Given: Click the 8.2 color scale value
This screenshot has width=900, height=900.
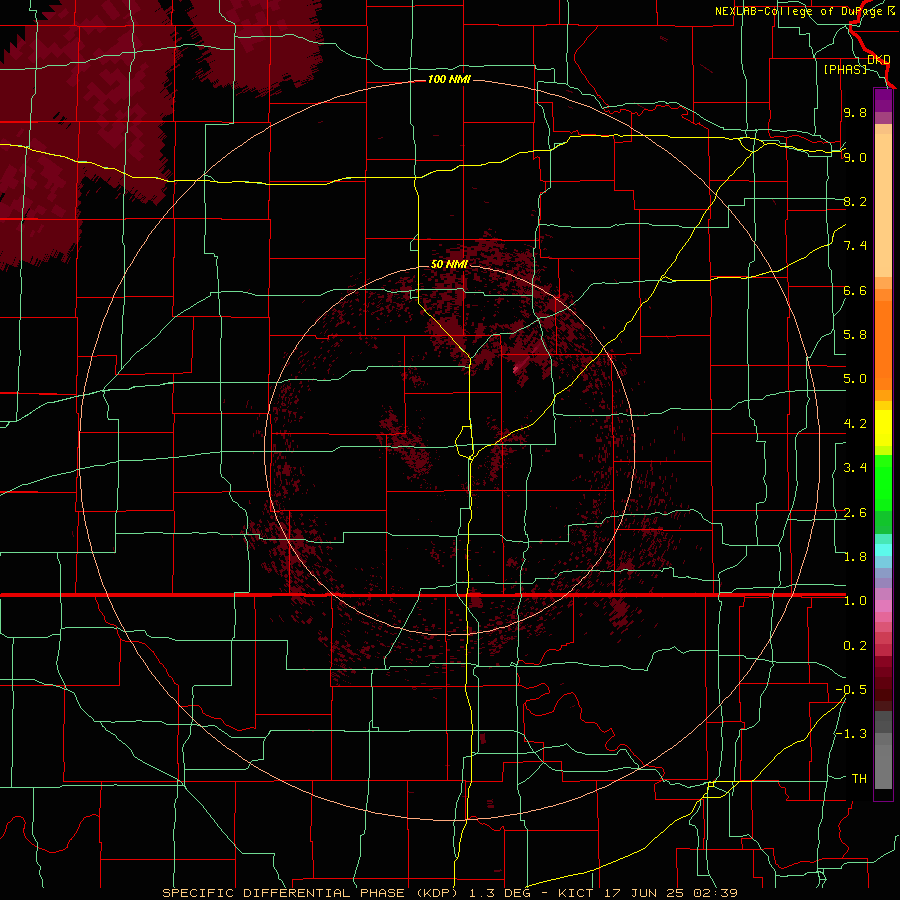Looking at the screenshot, I should point(855,201).
